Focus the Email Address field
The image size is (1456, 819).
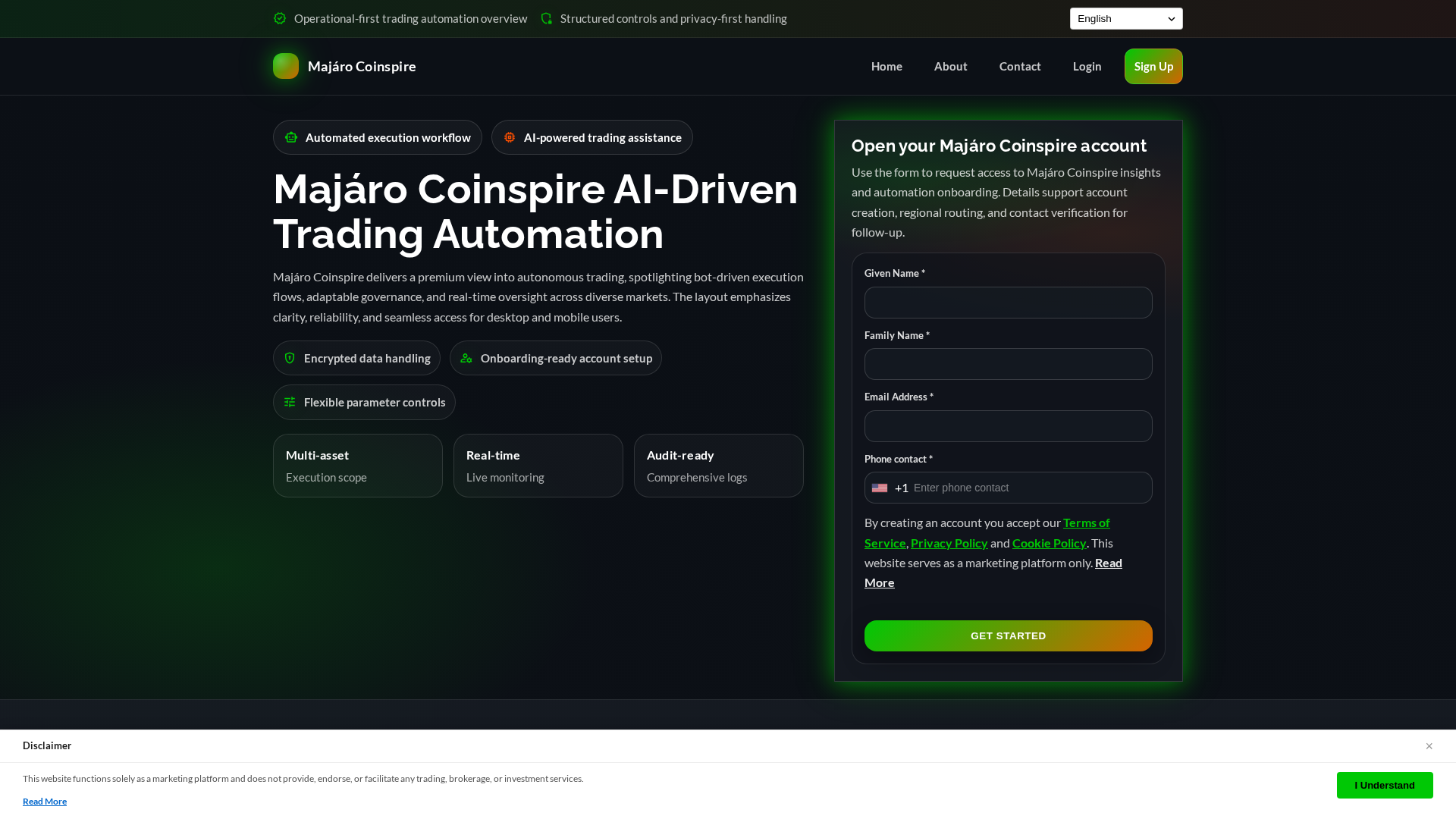pos(1009,426)
